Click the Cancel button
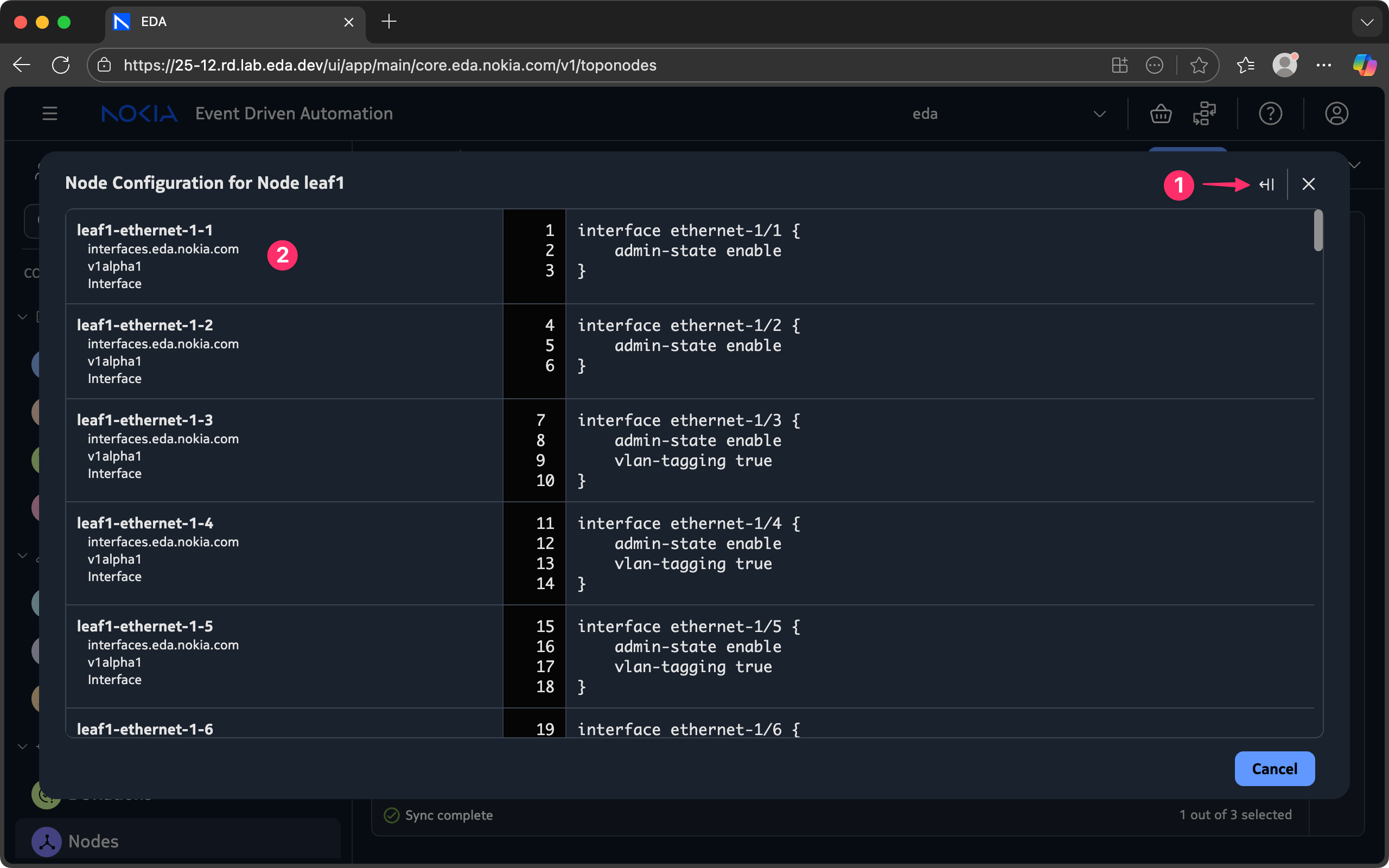Viewport: 1389px width, 868px height. click(1274, 769)
